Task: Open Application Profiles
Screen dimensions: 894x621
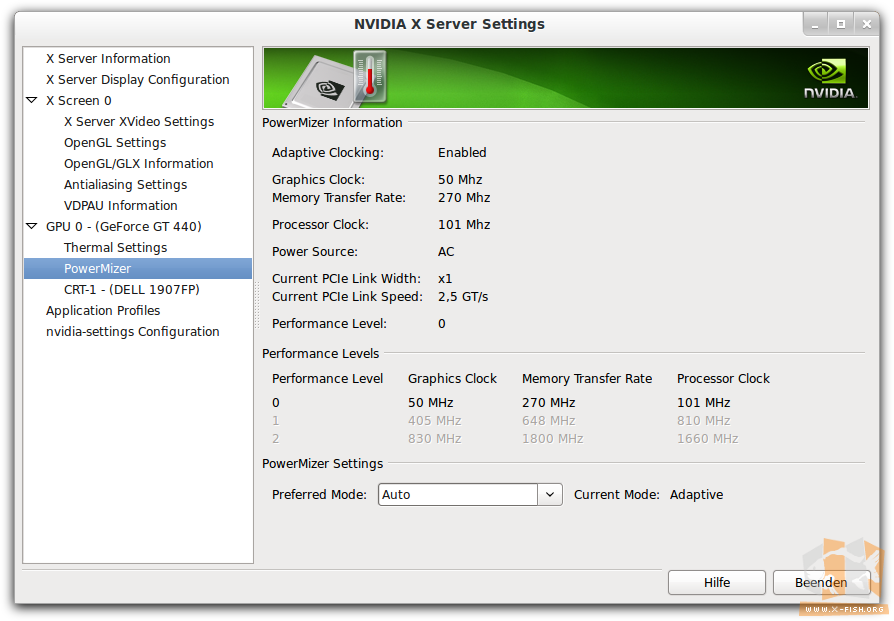Action: tap(103, 311)
